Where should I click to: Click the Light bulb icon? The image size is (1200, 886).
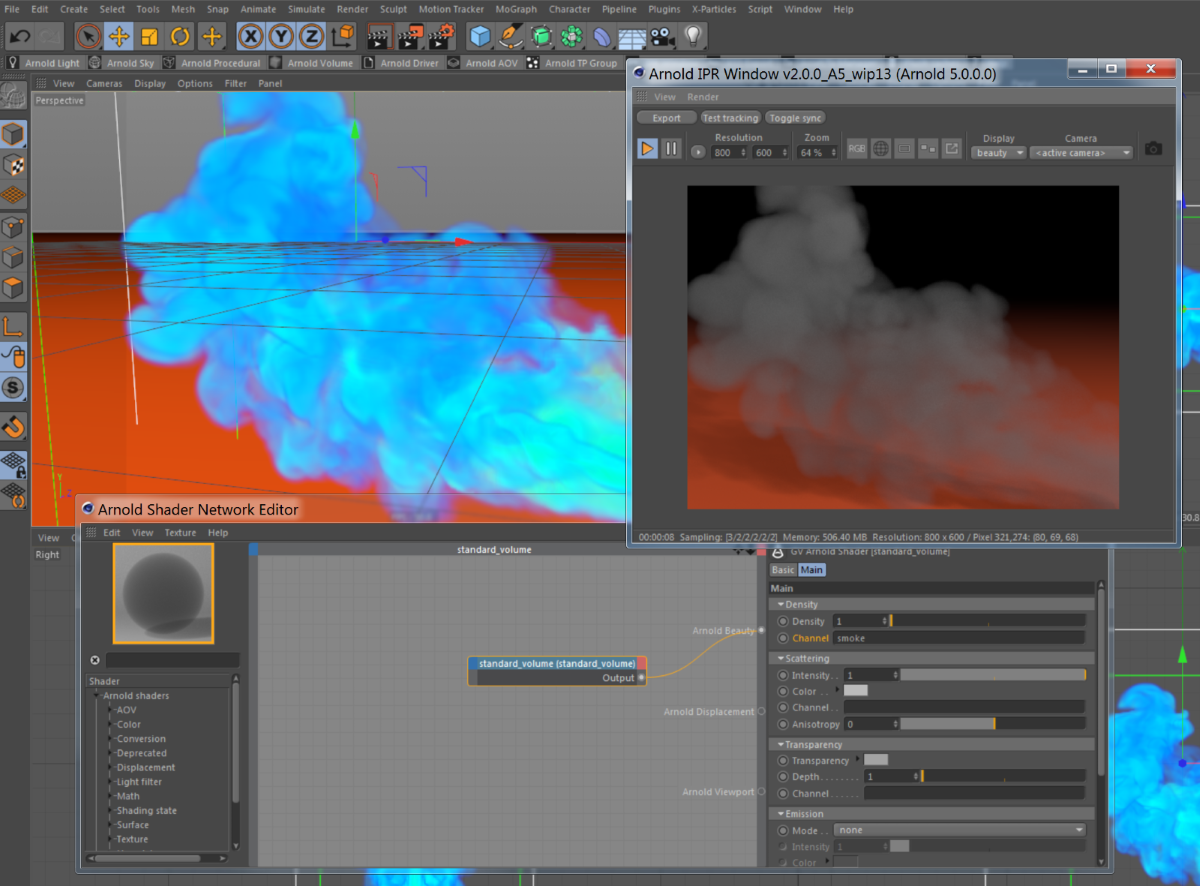coord(691,37)
